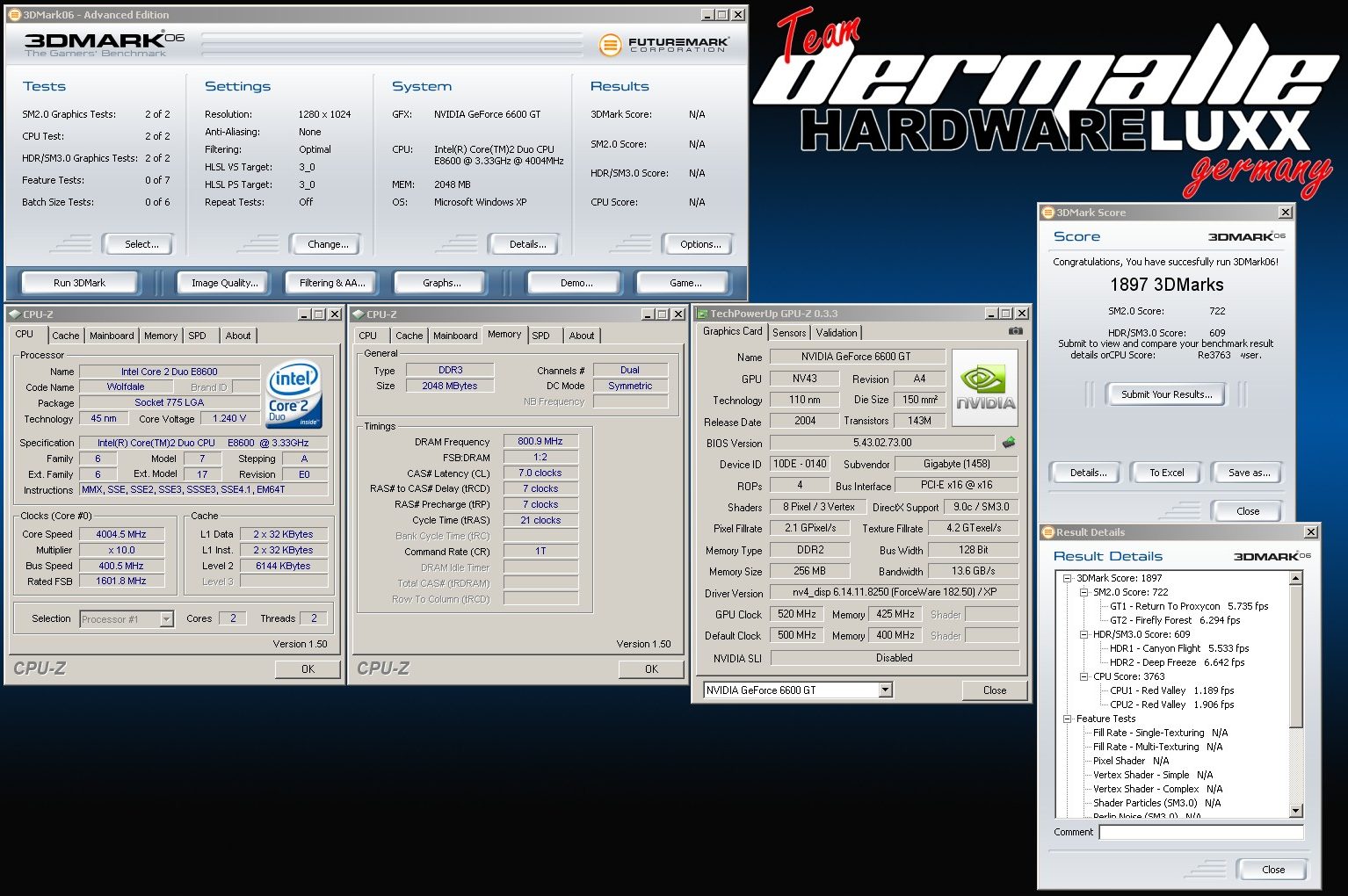Collapse the HDR/SM3.0 Score: 609 node
1348x896 pixels.
(1083, 634)
